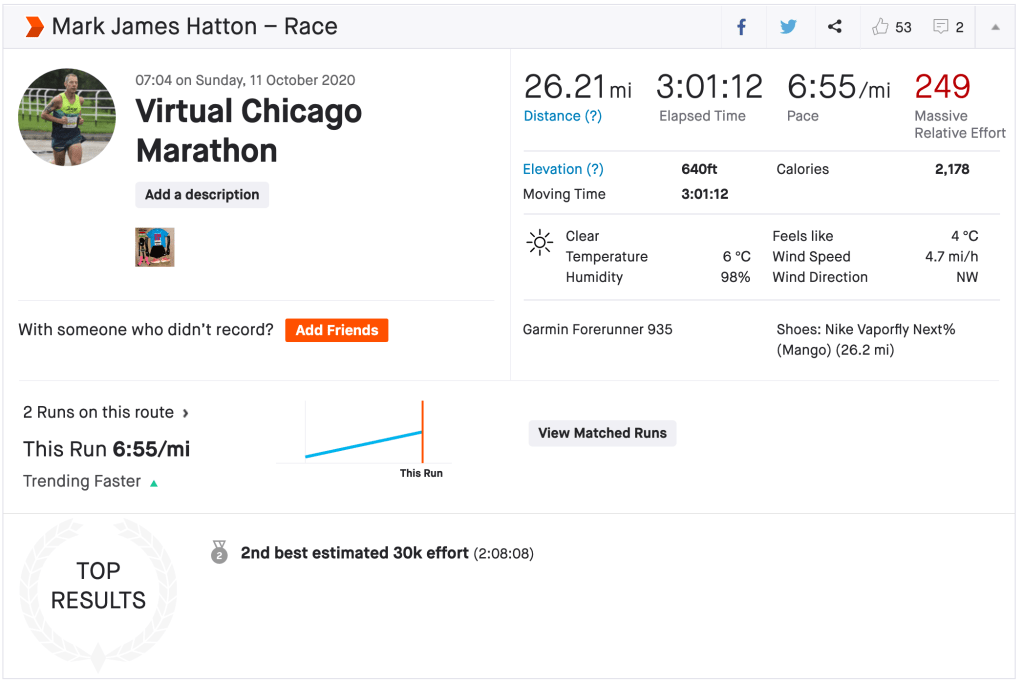The height and width of the screenshot is (685, 1023).
Task: Share activity via Twitter icon
Action: pos(788,27)
